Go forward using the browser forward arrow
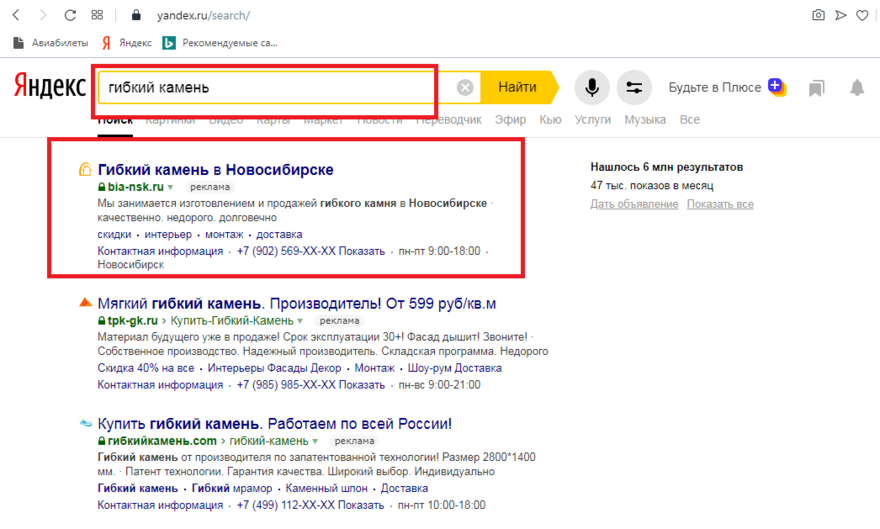This screenshot has width=880, height=529. tap(43, 15)
